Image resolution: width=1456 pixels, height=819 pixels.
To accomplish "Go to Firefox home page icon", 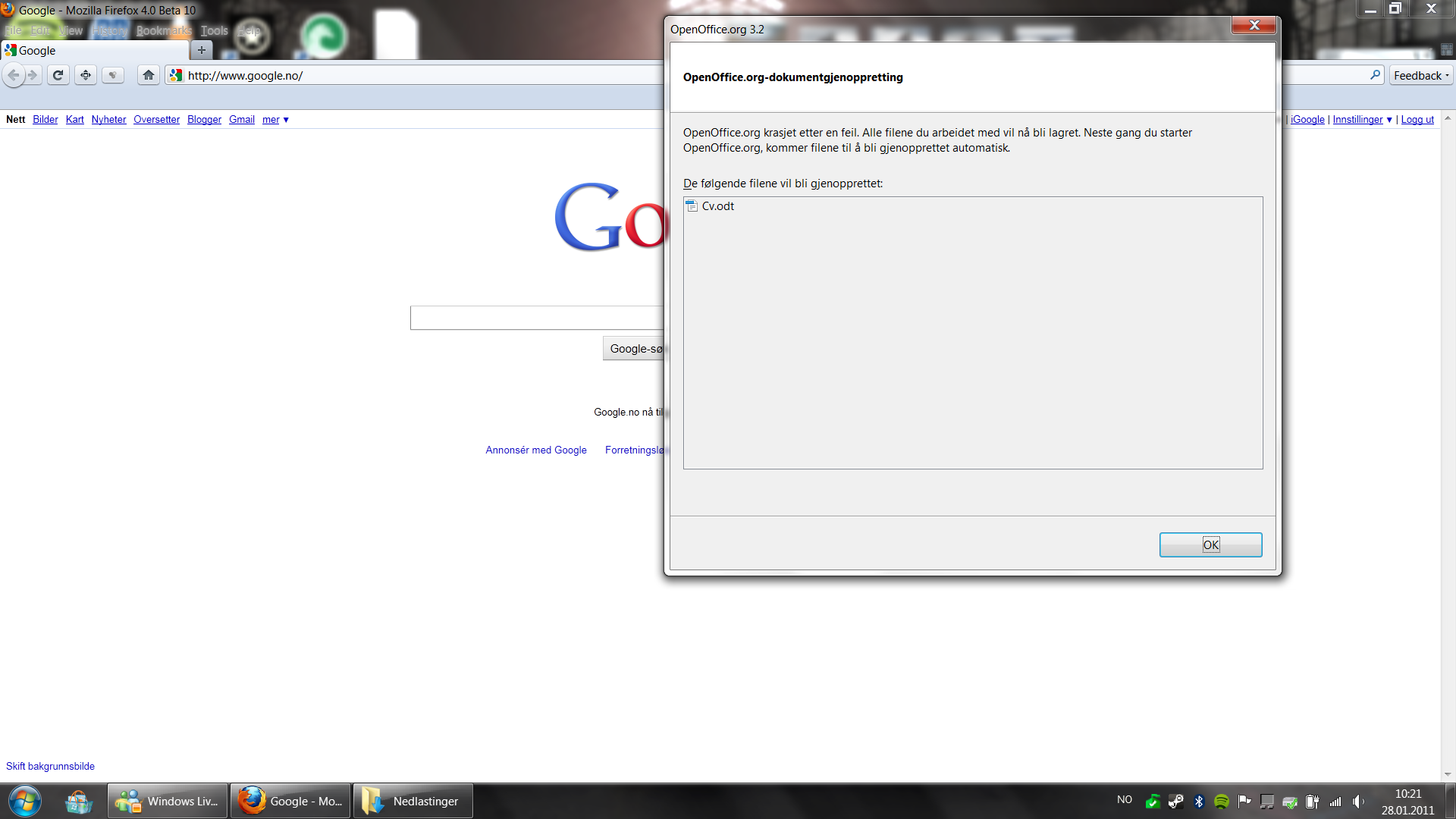I will click(149, 75).
